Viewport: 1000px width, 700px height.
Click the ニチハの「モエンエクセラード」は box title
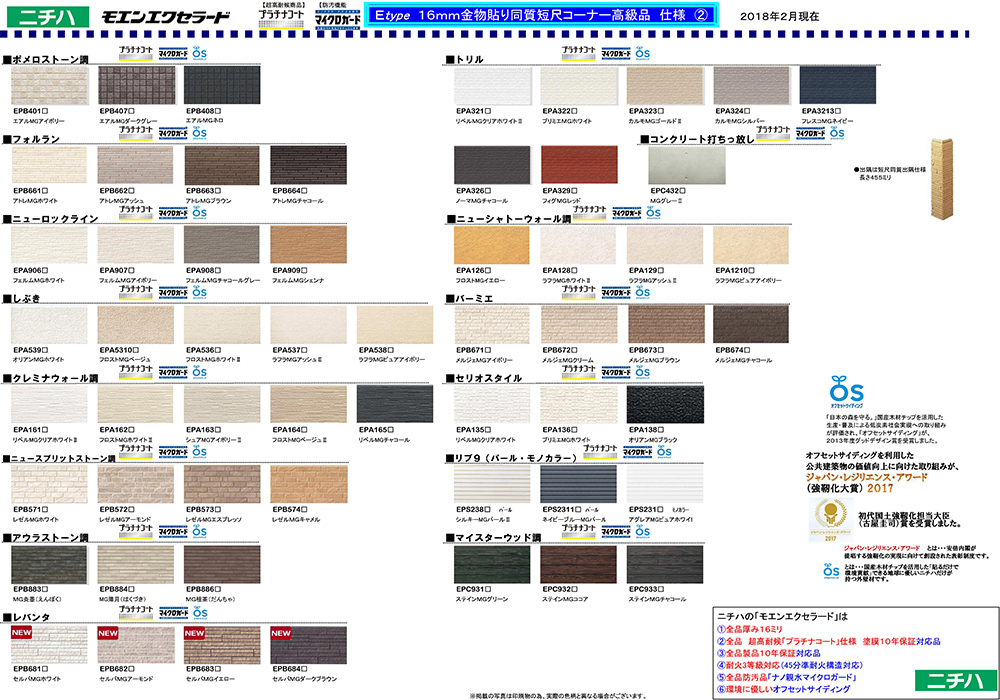783,616
